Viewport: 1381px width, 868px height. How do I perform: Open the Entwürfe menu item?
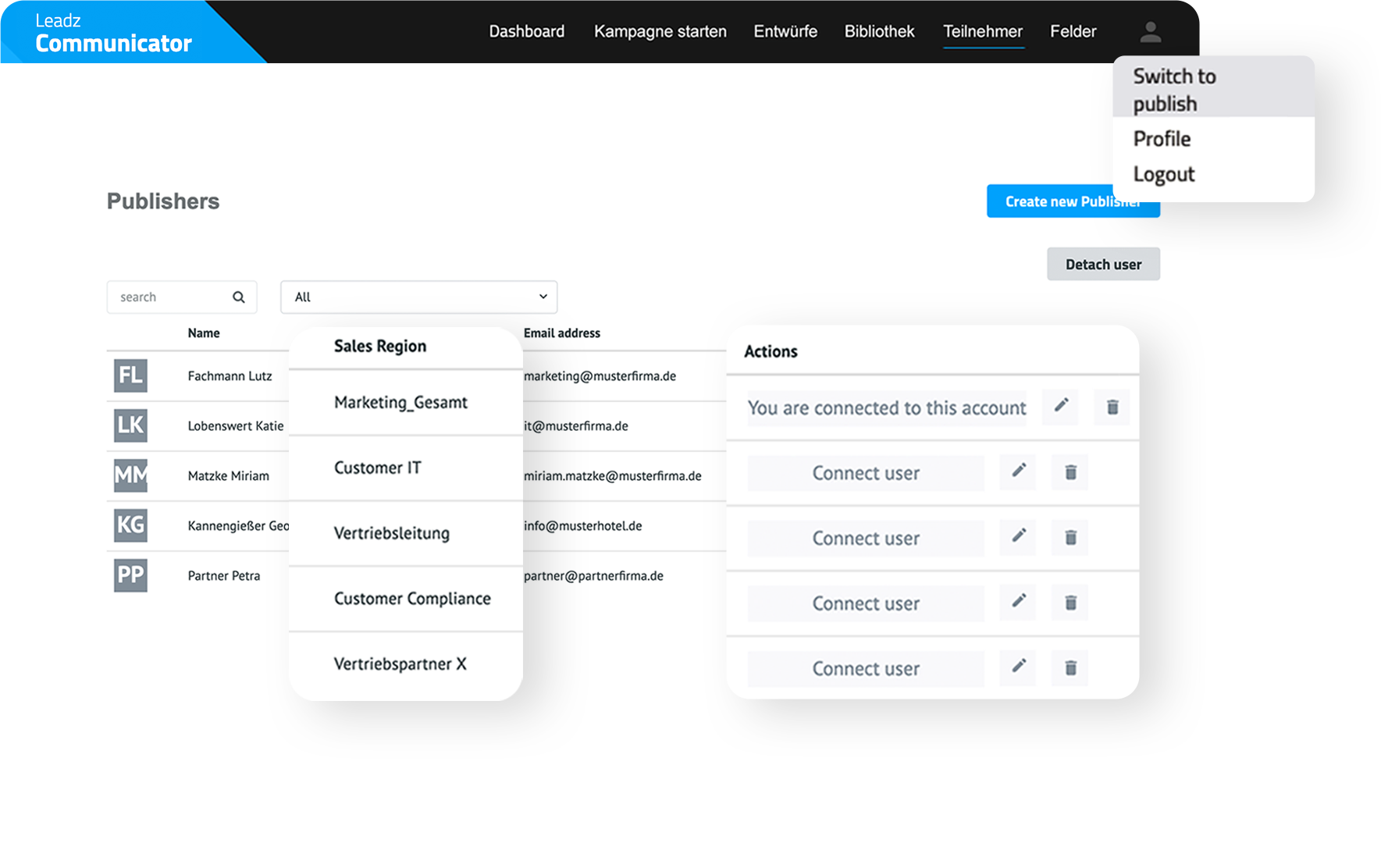click(785, 32)
